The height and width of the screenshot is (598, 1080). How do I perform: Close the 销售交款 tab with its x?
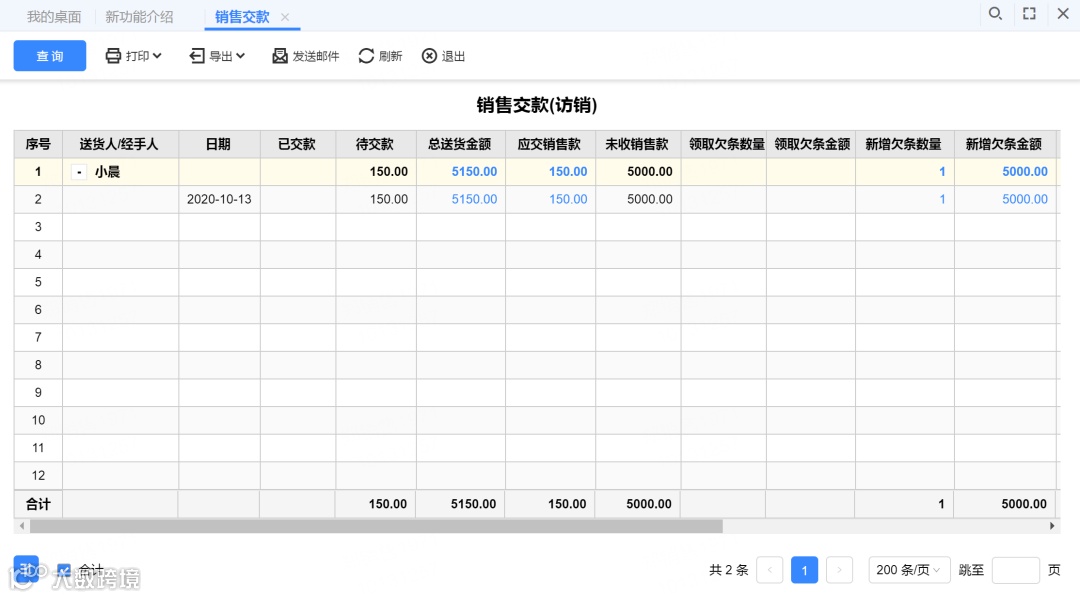(x=285, y=17)
